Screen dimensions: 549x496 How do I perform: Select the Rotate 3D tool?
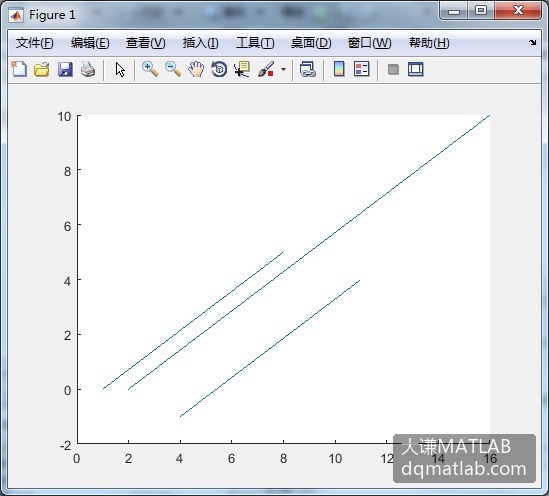219,69
